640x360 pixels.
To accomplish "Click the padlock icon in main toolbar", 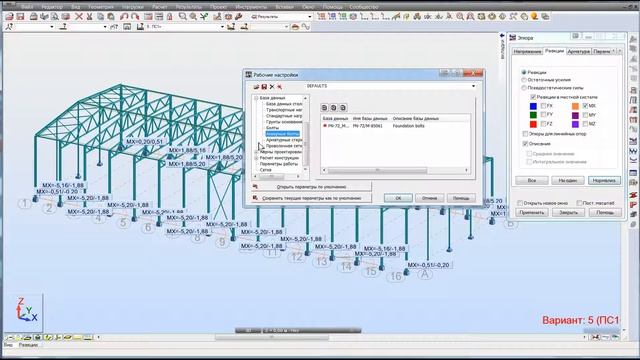I will (x=169, y=17).
